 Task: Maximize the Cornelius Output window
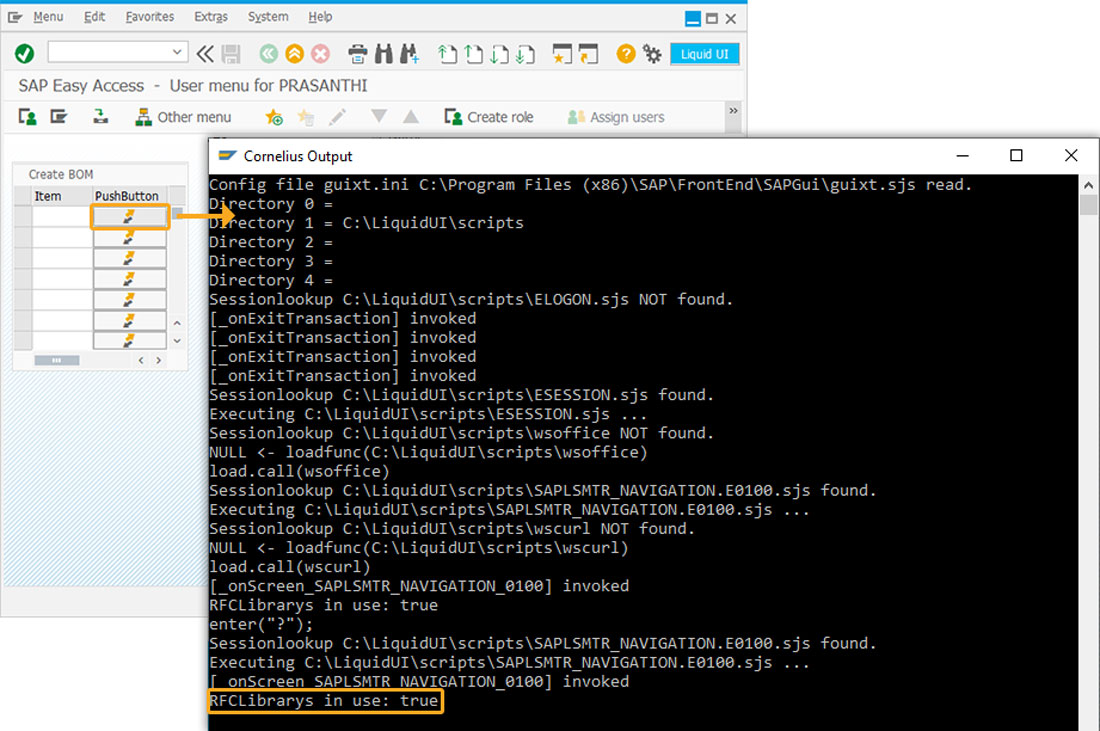[x=1016, y=155]
